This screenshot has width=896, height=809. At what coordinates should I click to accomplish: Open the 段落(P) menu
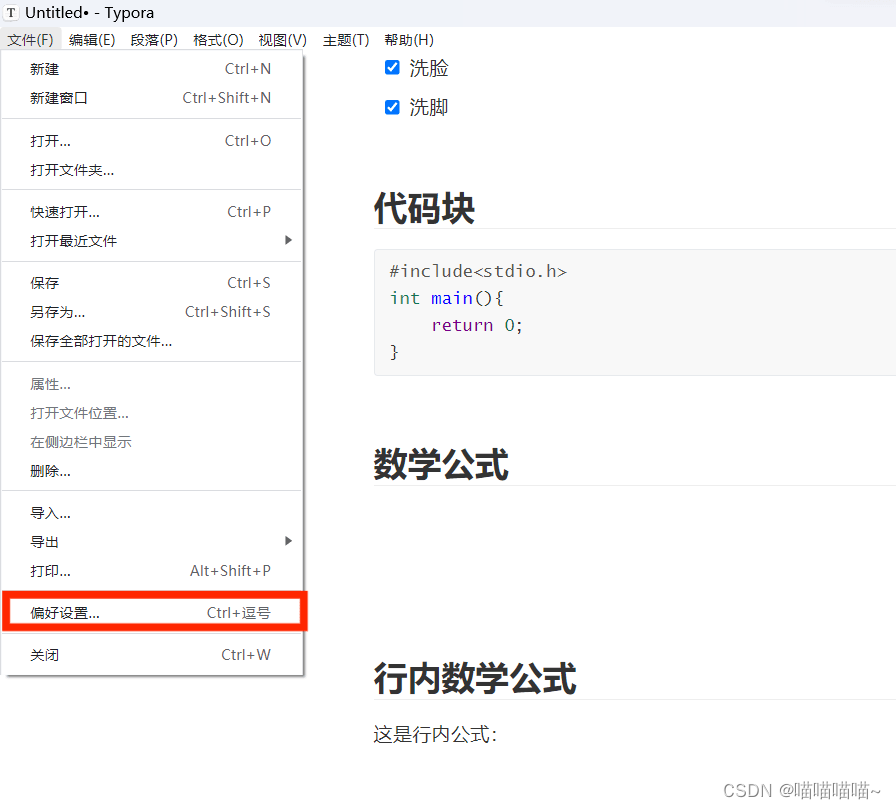click(x=154, y=40)
